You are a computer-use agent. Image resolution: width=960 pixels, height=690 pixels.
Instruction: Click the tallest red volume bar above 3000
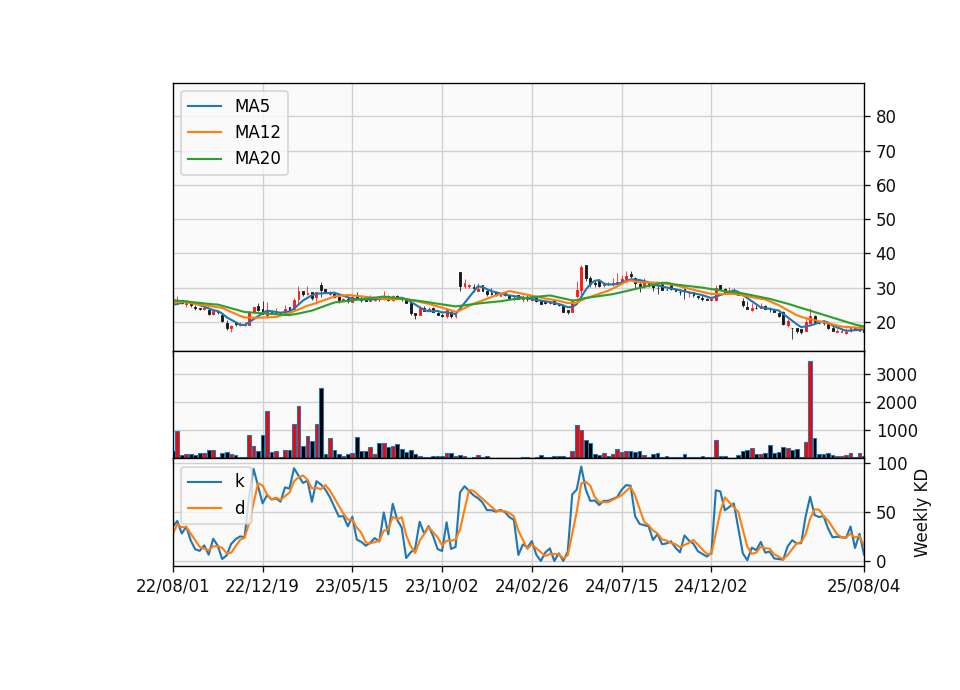[x=810, y=410]
